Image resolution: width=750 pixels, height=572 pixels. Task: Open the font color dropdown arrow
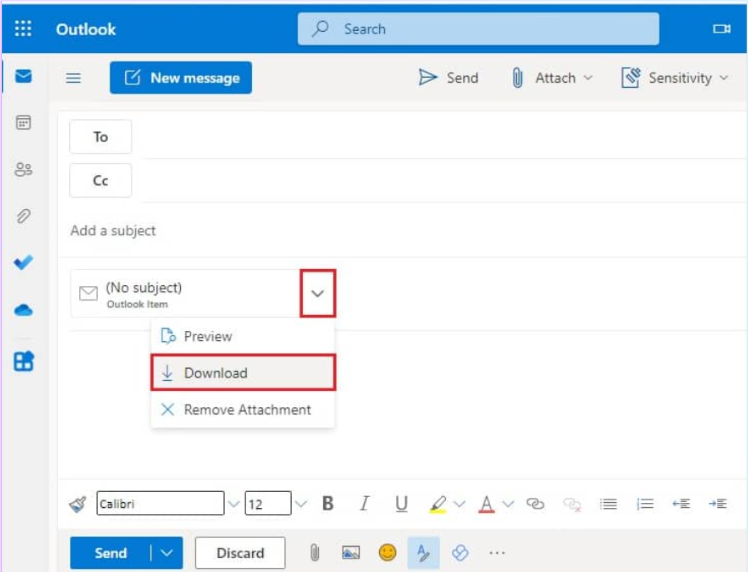508,504
